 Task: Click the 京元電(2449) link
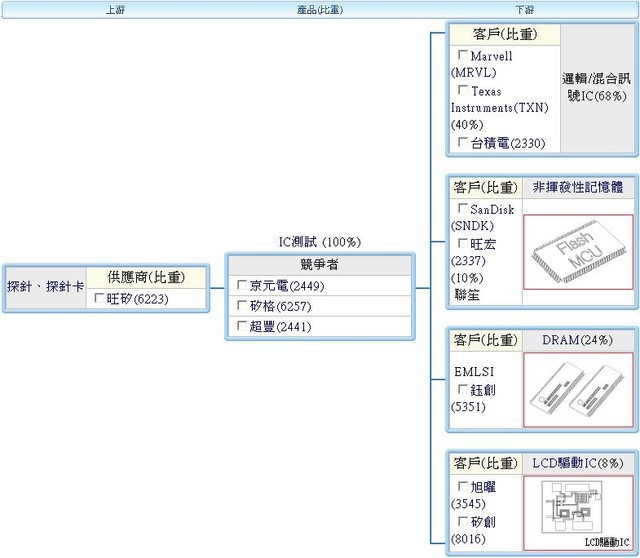[287, 286]
